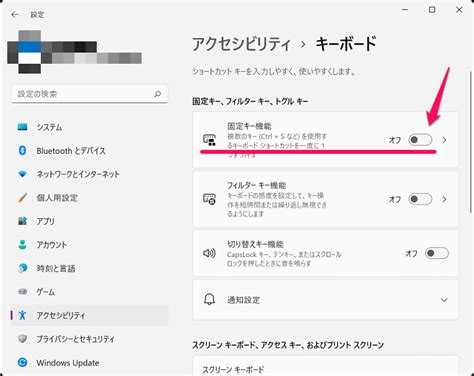Click the アプリ icon in the sidebar
Viewport: 474px width, 376px height.
(22, 221)
